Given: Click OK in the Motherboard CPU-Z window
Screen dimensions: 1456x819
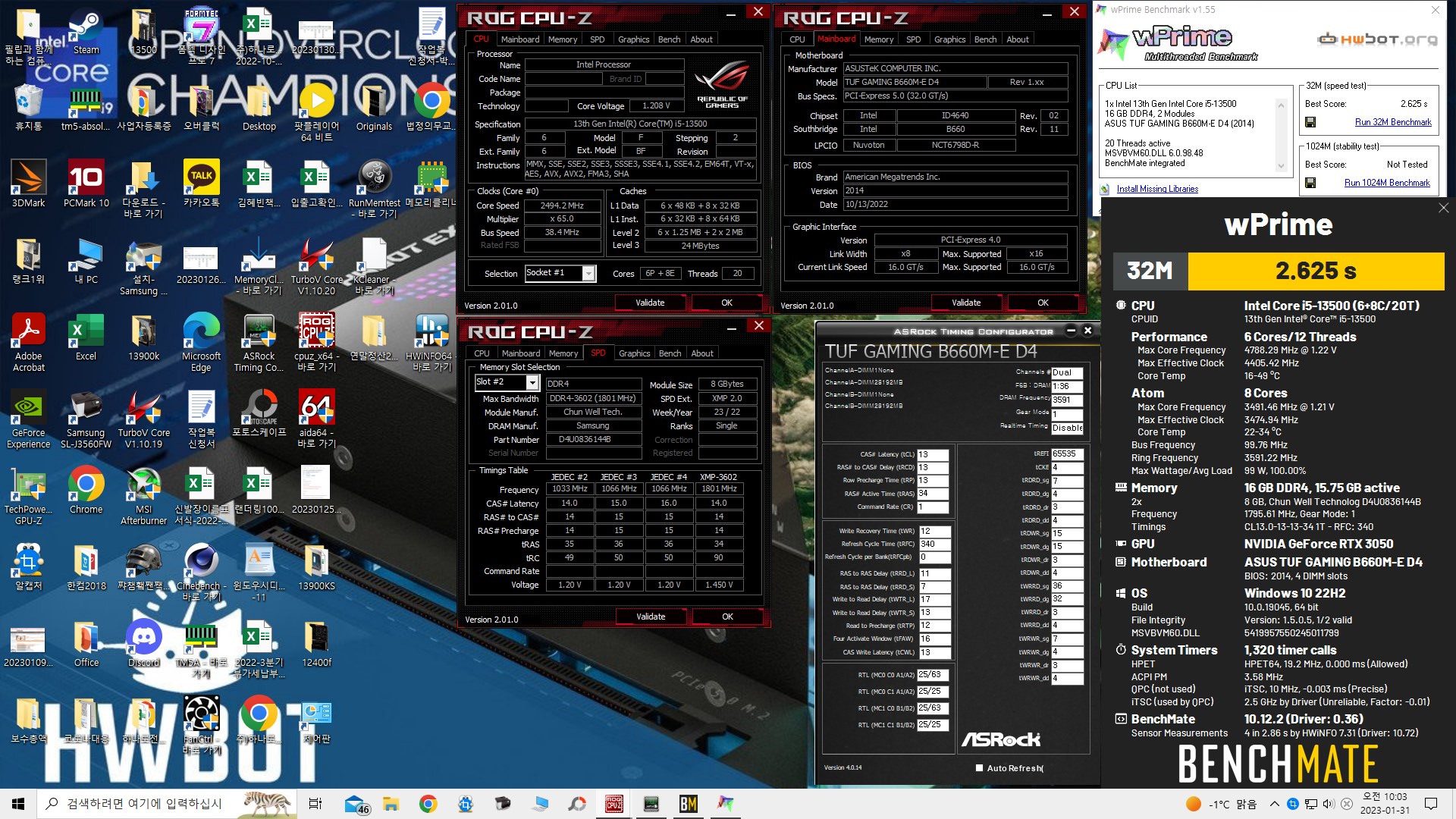Looking at the screenshot, I should point(1043,303).
